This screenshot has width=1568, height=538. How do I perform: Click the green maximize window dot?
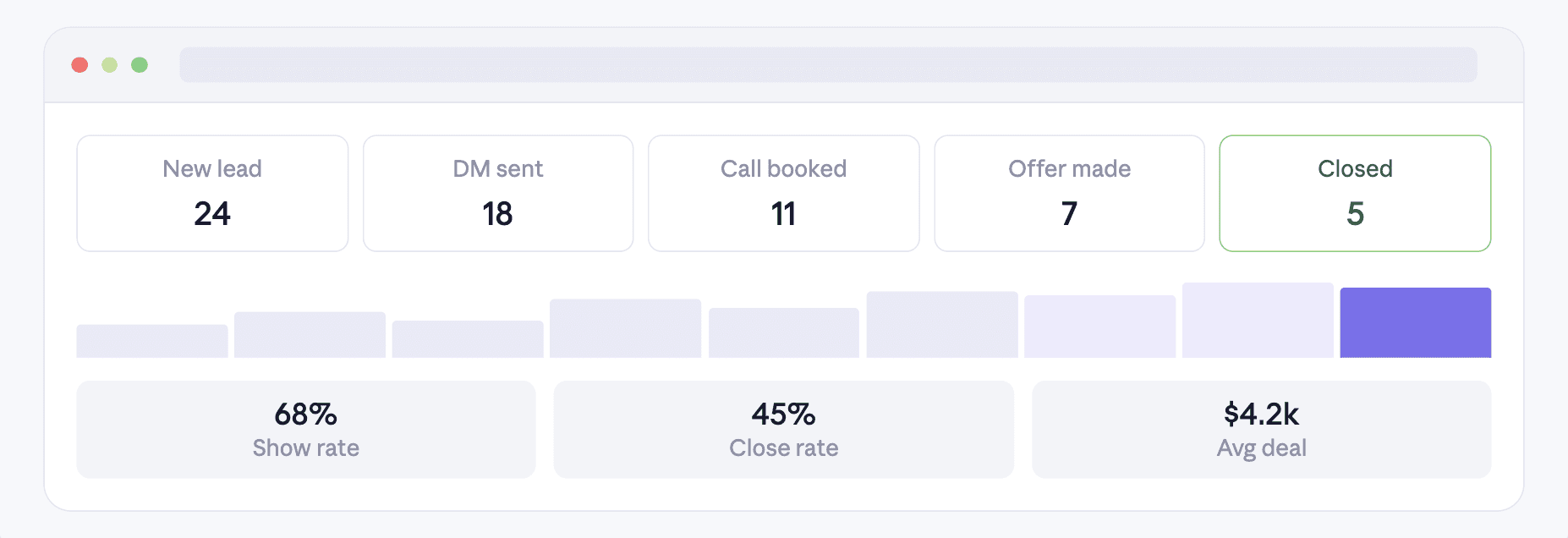click(140, 65)
